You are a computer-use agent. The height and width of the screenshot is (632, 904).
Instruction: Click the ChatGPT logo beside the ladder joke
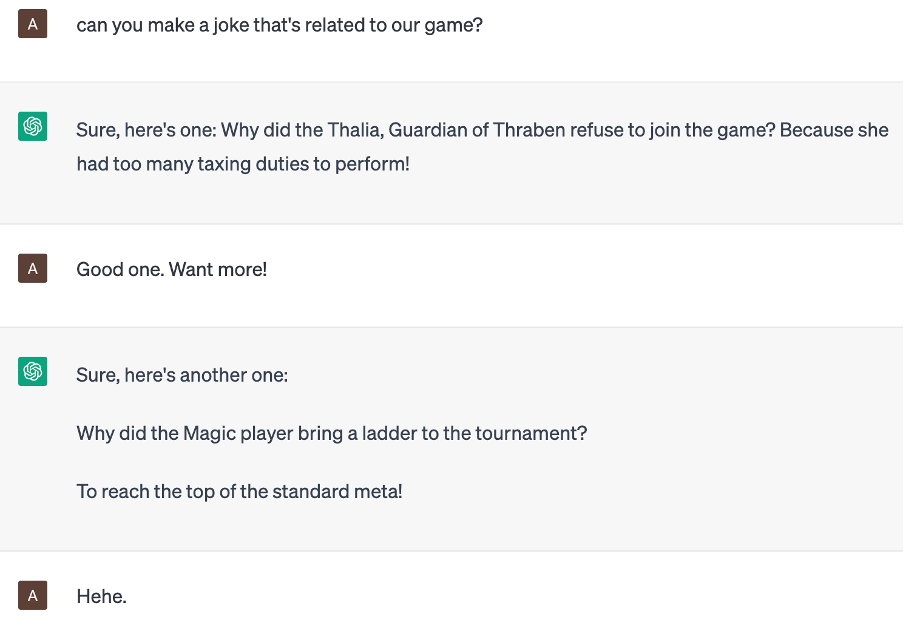pyautogui.click(x=33, y=372)
